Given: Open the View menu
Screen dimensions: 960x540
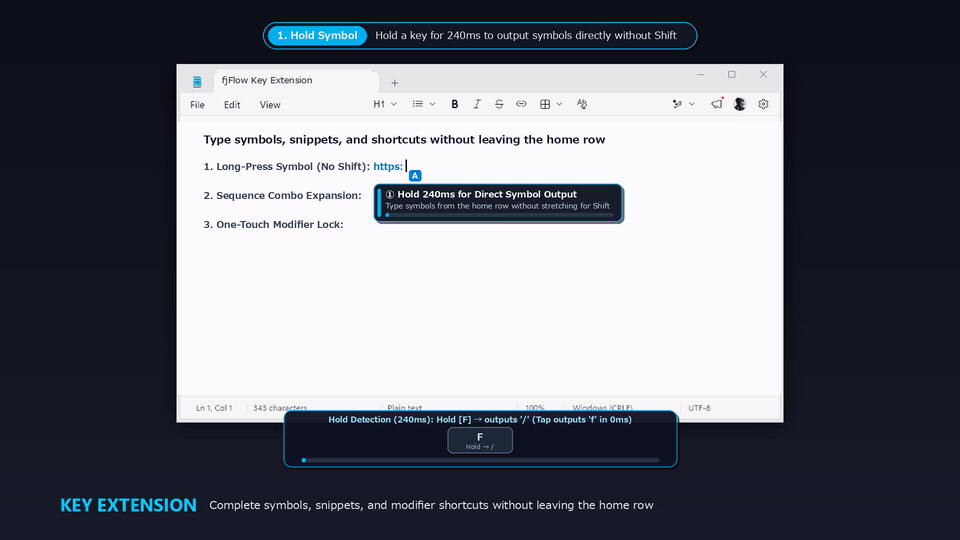Looking at the screenshot, I should (270, 105).
